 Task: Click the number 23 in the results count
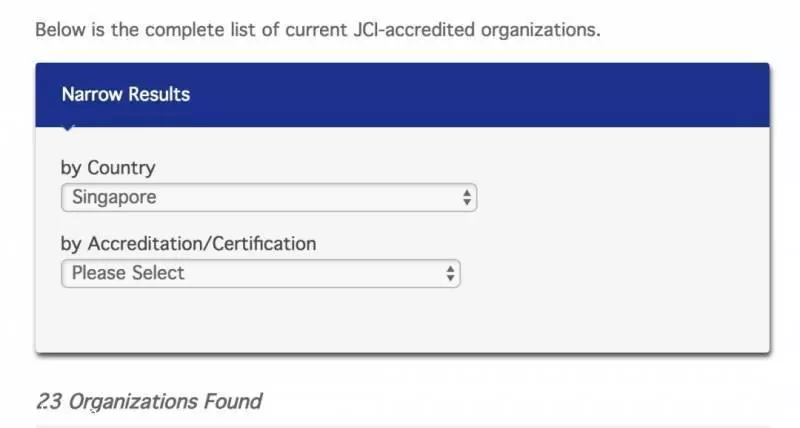click(49, 401)
